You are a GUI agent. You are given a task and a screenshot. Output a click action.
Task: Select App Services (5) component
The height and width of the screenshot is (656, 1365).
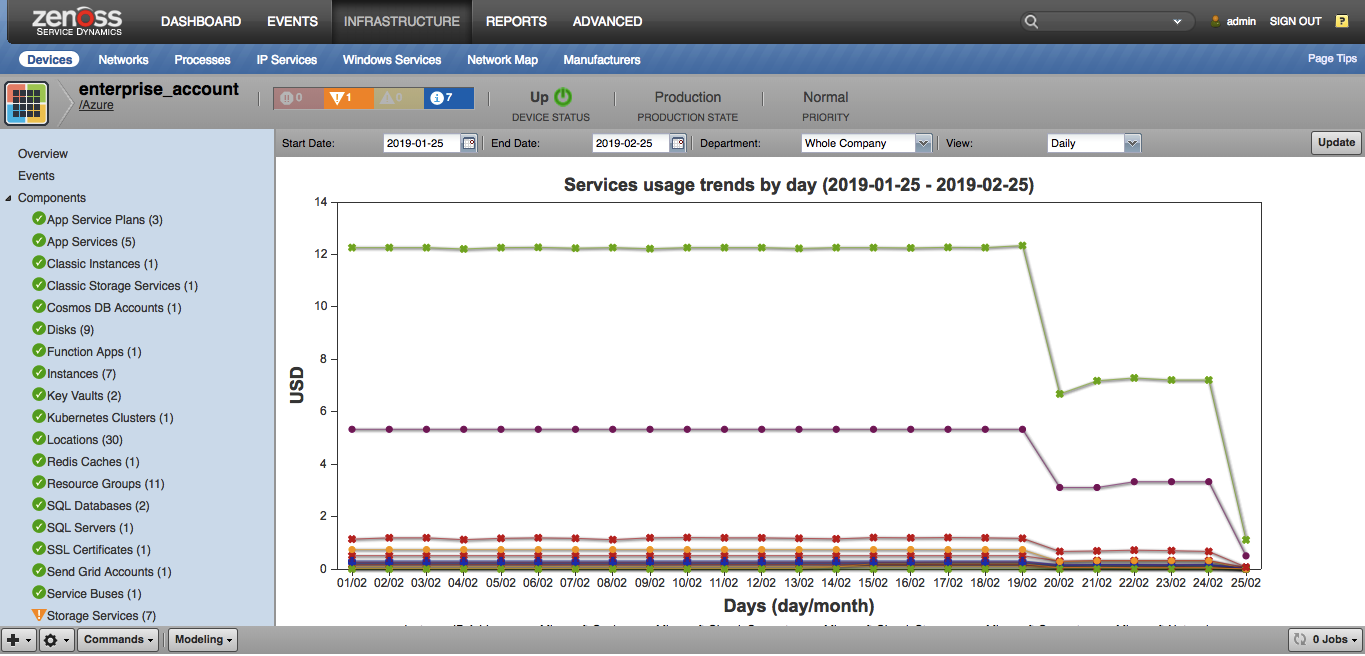point(91,242)
